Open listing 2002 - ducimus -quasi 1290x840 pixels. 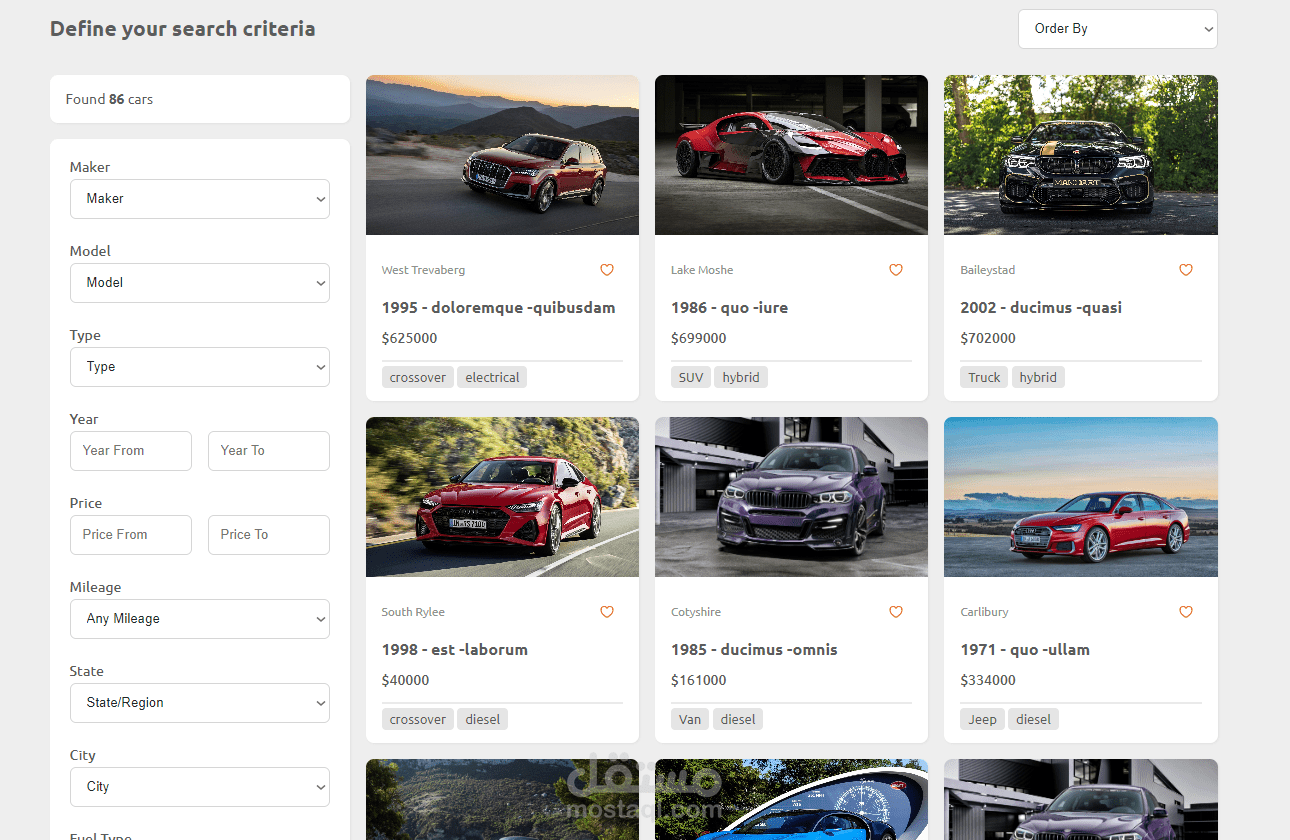click(1041, 308)
